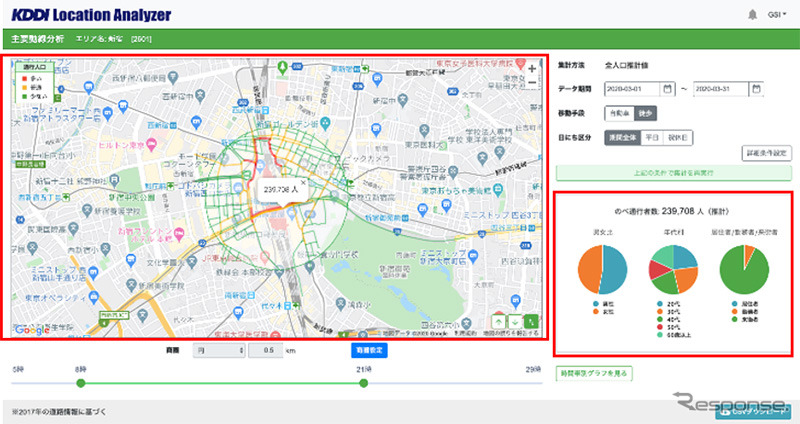Click the 0.5 km radius field
The width and height of the screenshot is (800, 424).
pos(266,351)
